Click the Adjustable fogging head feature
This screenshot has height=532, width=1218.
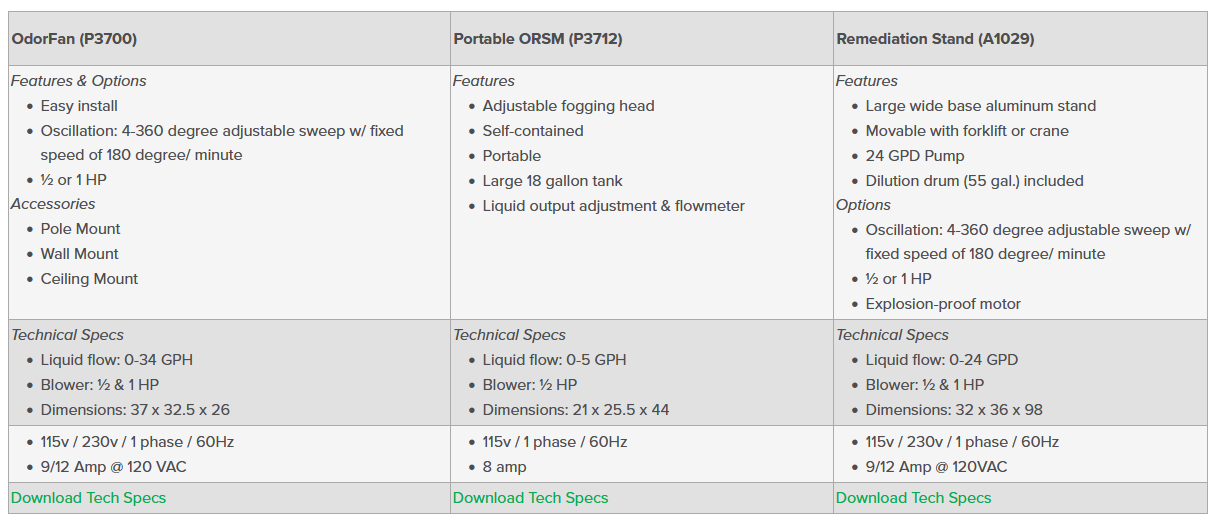coord(568,106)
